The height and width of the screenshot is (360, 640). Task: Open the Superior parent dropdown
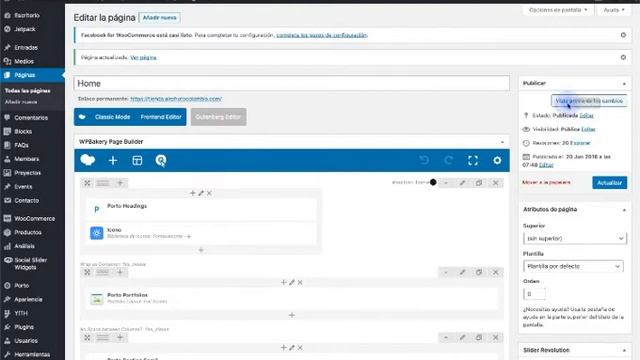click(x=574, y=238)
